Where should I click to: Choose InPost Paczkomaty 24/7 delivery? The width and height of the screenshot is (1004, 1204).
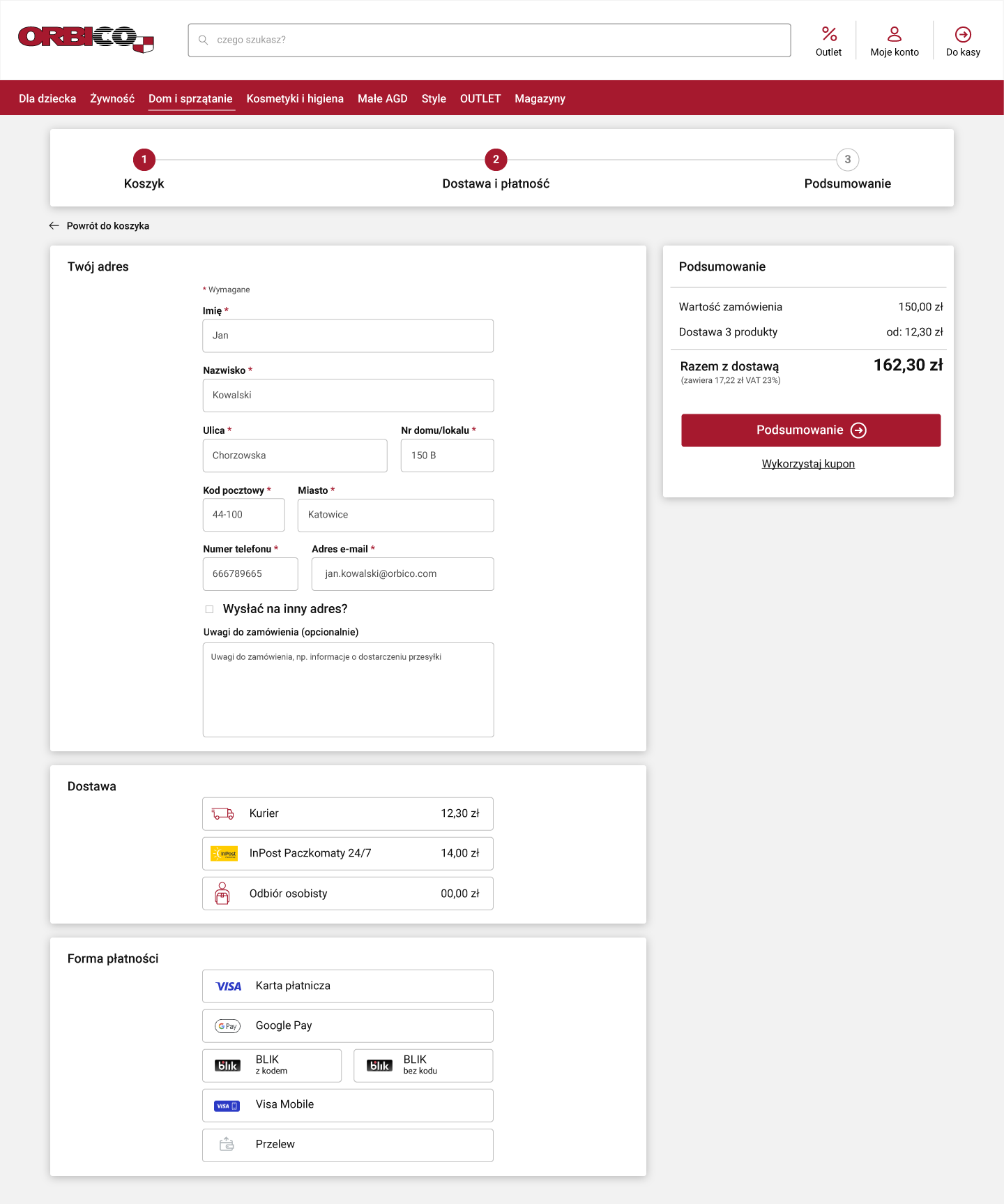347,853
